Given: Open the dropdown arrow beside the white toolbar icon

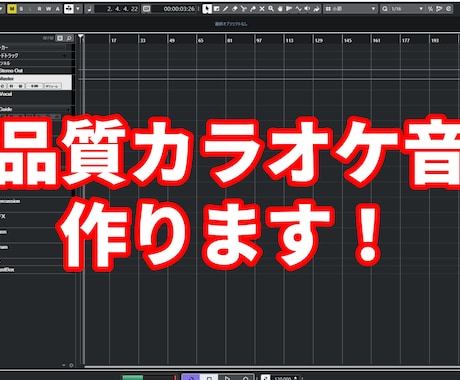Looking at the screenshot, I should tap(78, 9).
